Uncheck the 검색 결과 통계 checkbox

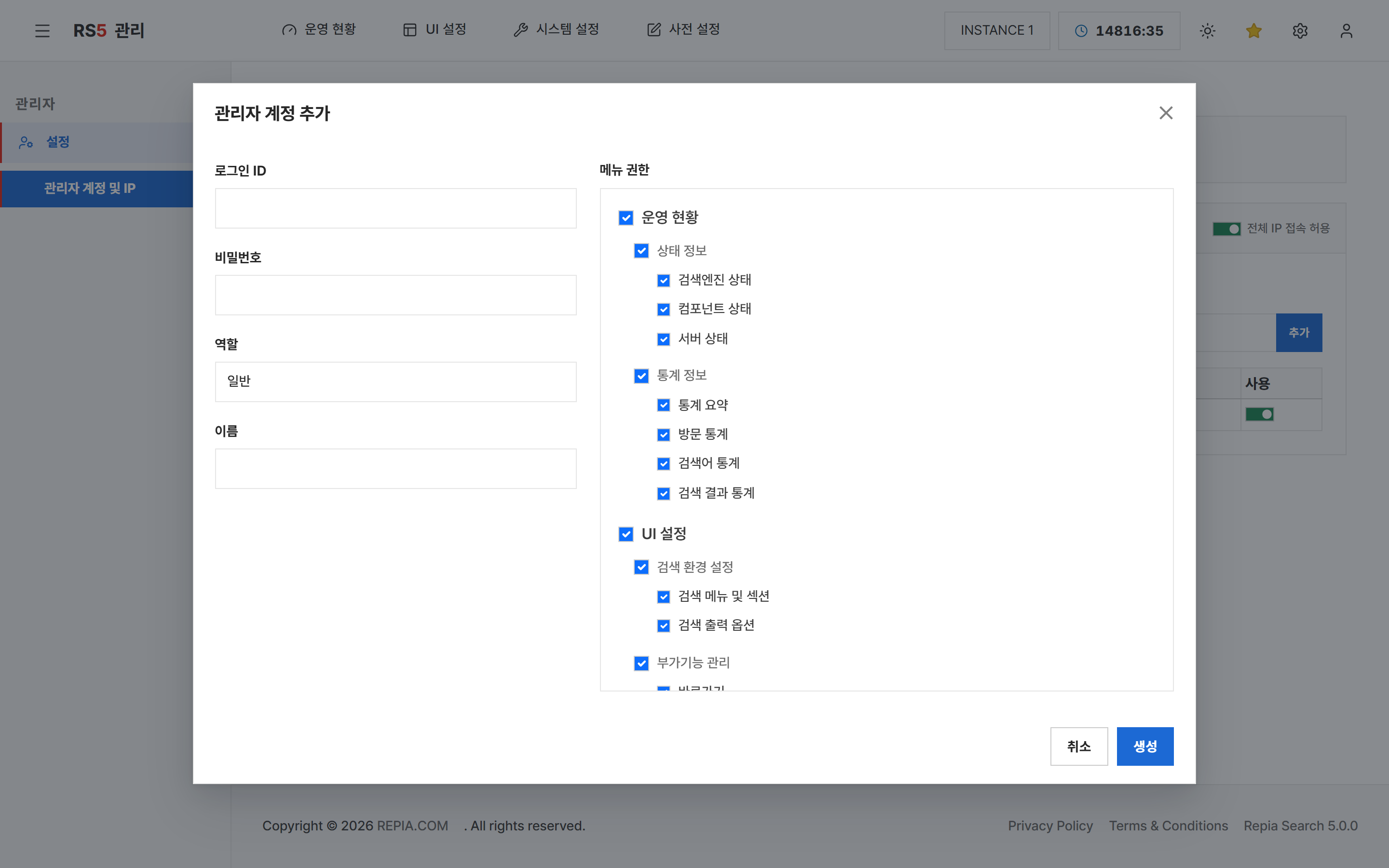[x=664, y=493]
